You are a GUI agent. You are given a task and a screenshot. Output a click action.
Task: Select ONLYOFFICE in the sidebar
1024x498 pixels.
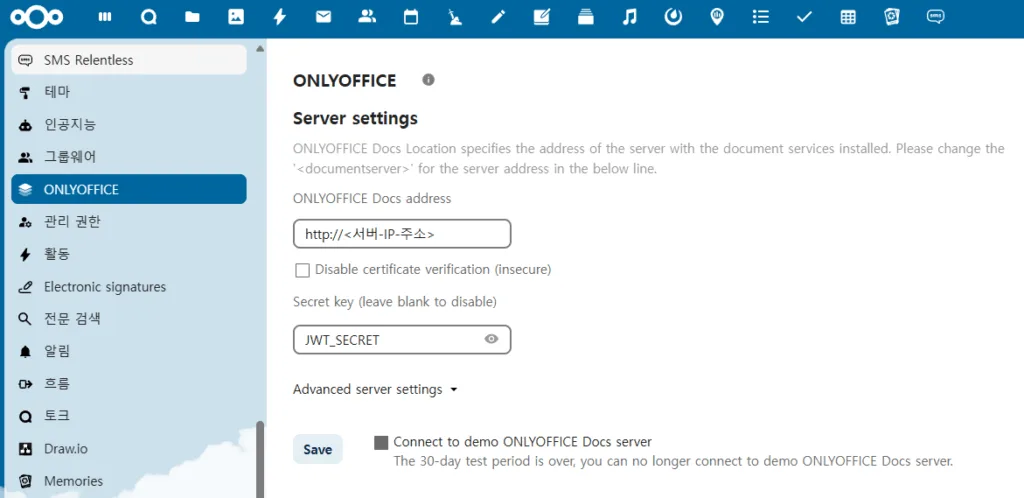pos(129,189)
